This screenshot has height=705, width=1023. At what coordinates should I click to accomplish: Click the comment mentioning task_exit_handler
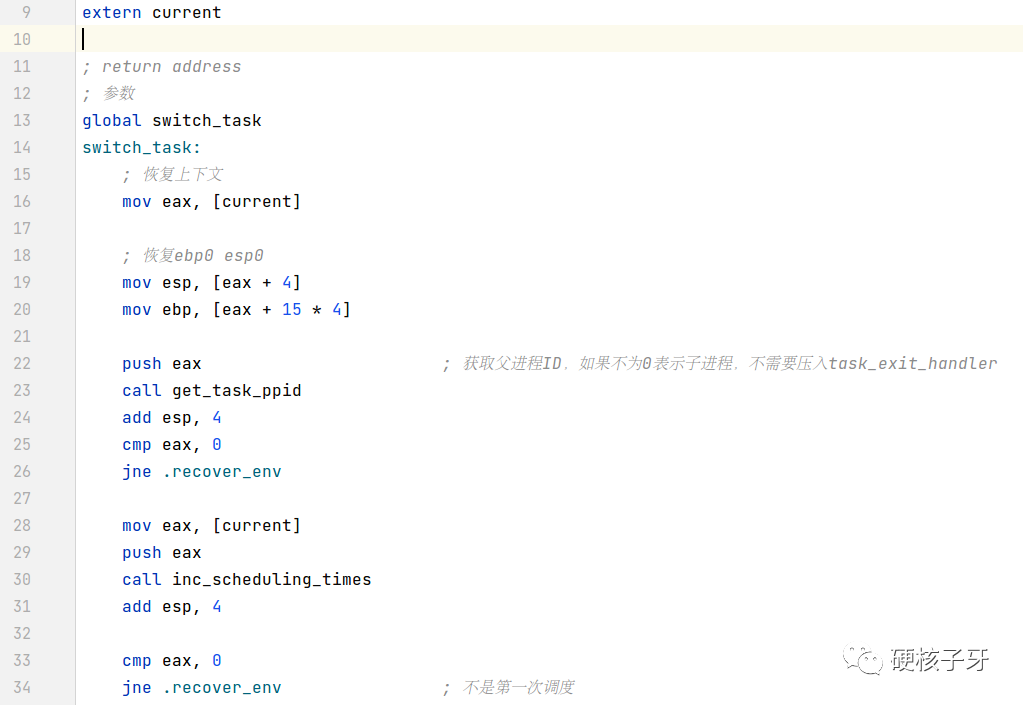pos(720,363)
